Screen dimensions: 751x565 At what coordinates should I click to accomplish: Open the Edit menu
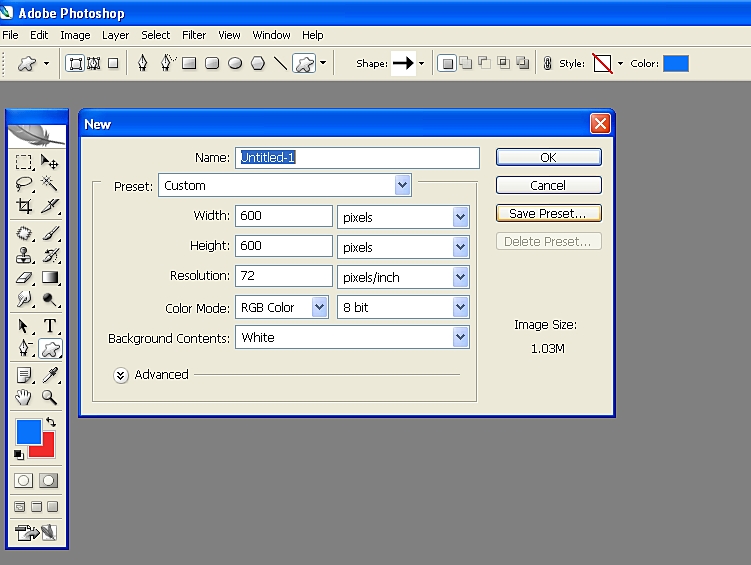pos(39,35)
